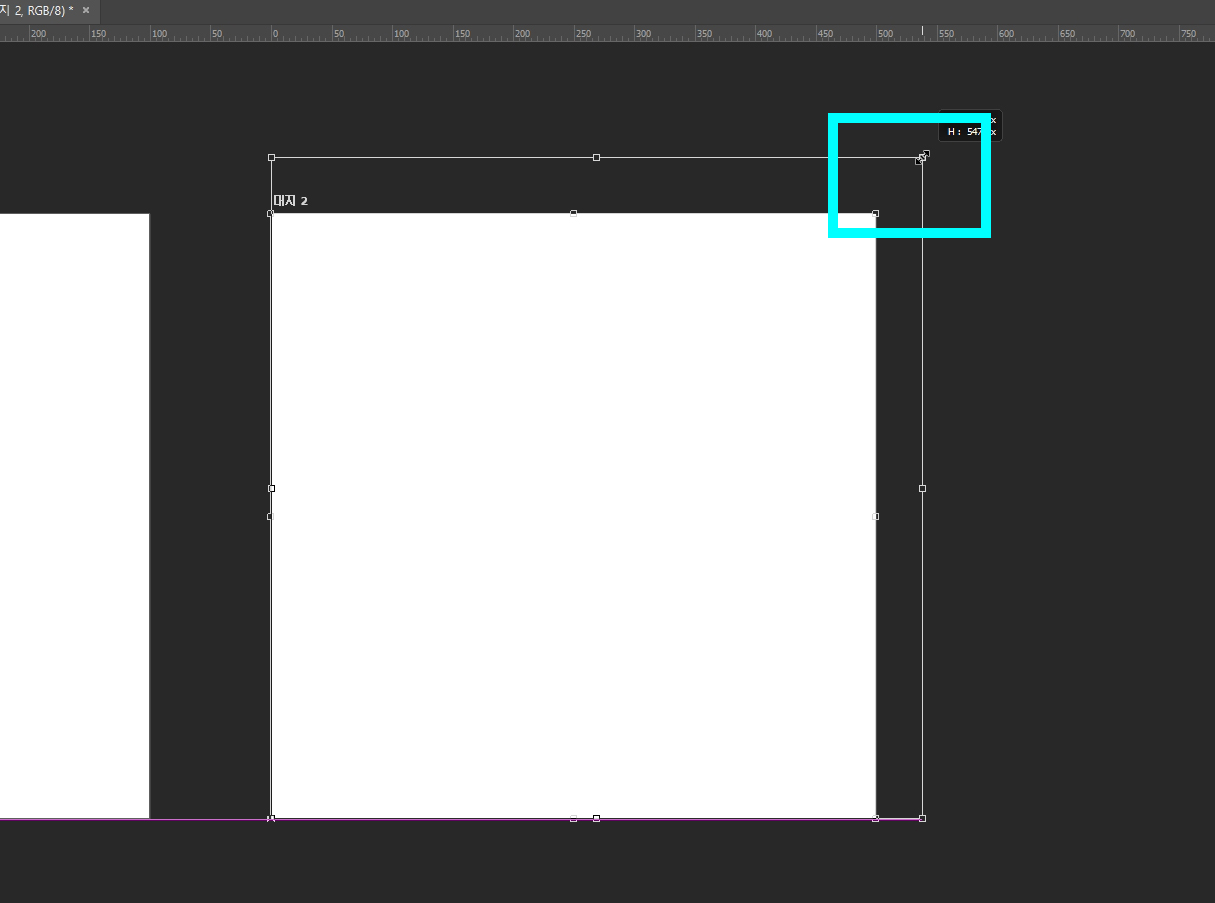The width and height of the screenshot is (1215, 903).
Task: Click the artboard label 대지 2
Action: (x=291, y=201)
